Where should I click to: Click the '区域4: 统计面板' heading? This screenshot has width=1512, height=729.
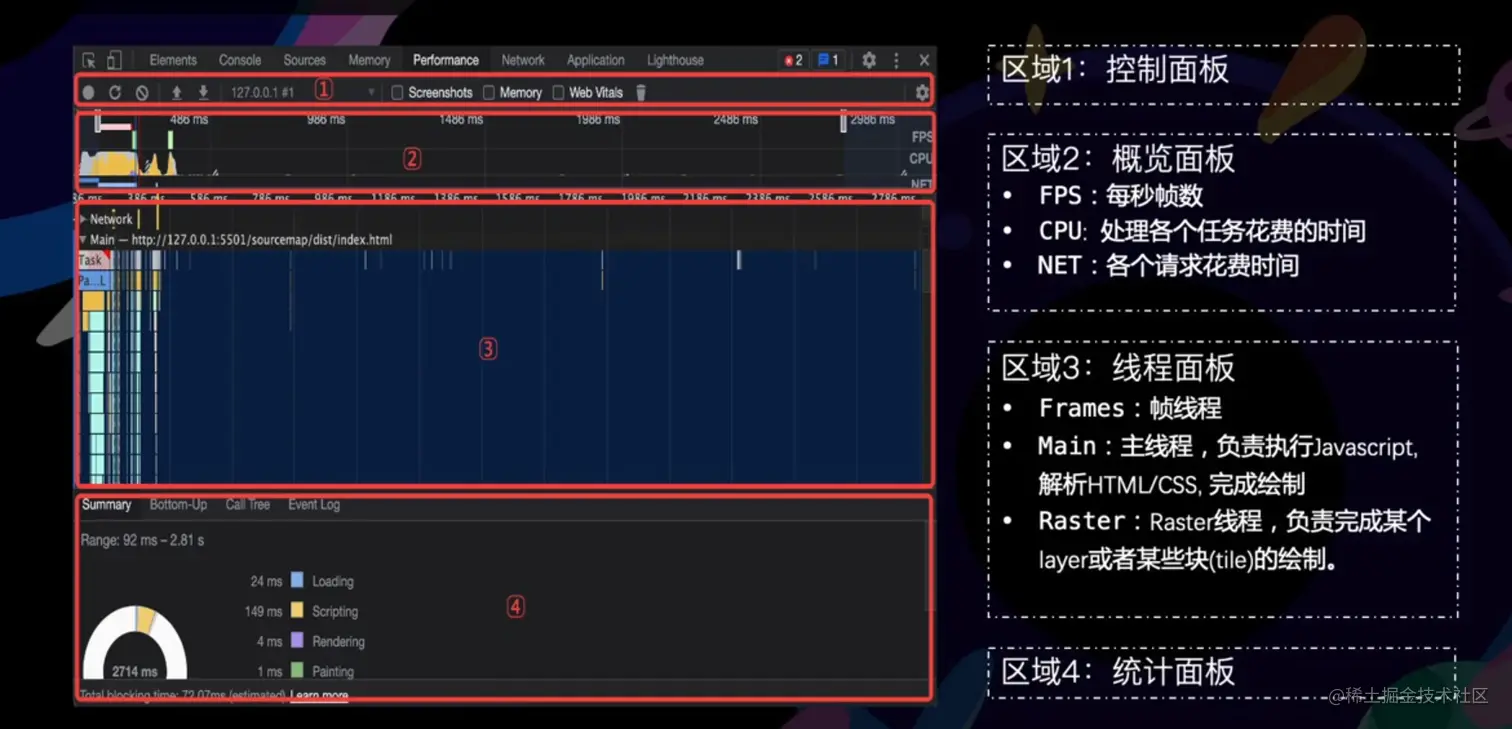point(1118,671)
